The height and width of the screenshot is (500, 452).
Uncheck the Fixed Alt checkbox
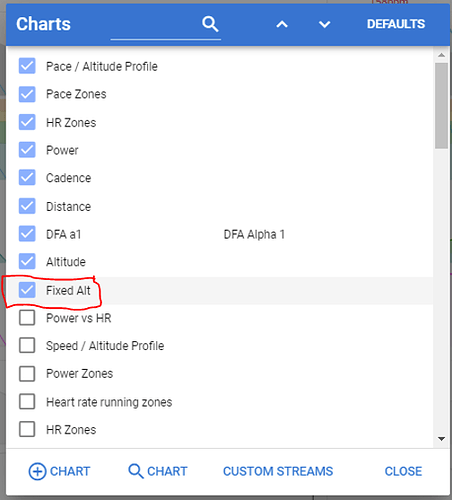pyautogui.click(x=27, y=290)
